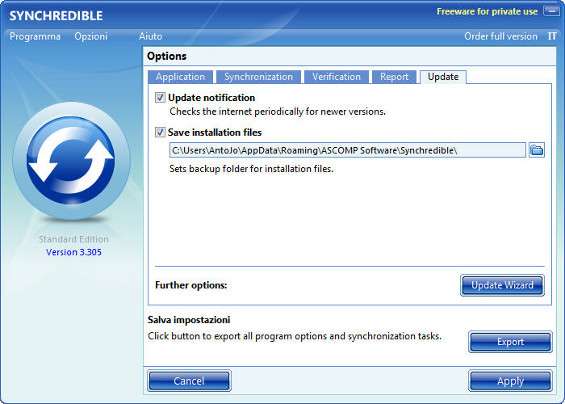Select the Update tab

pyautogui.click(x=443, y=77)
